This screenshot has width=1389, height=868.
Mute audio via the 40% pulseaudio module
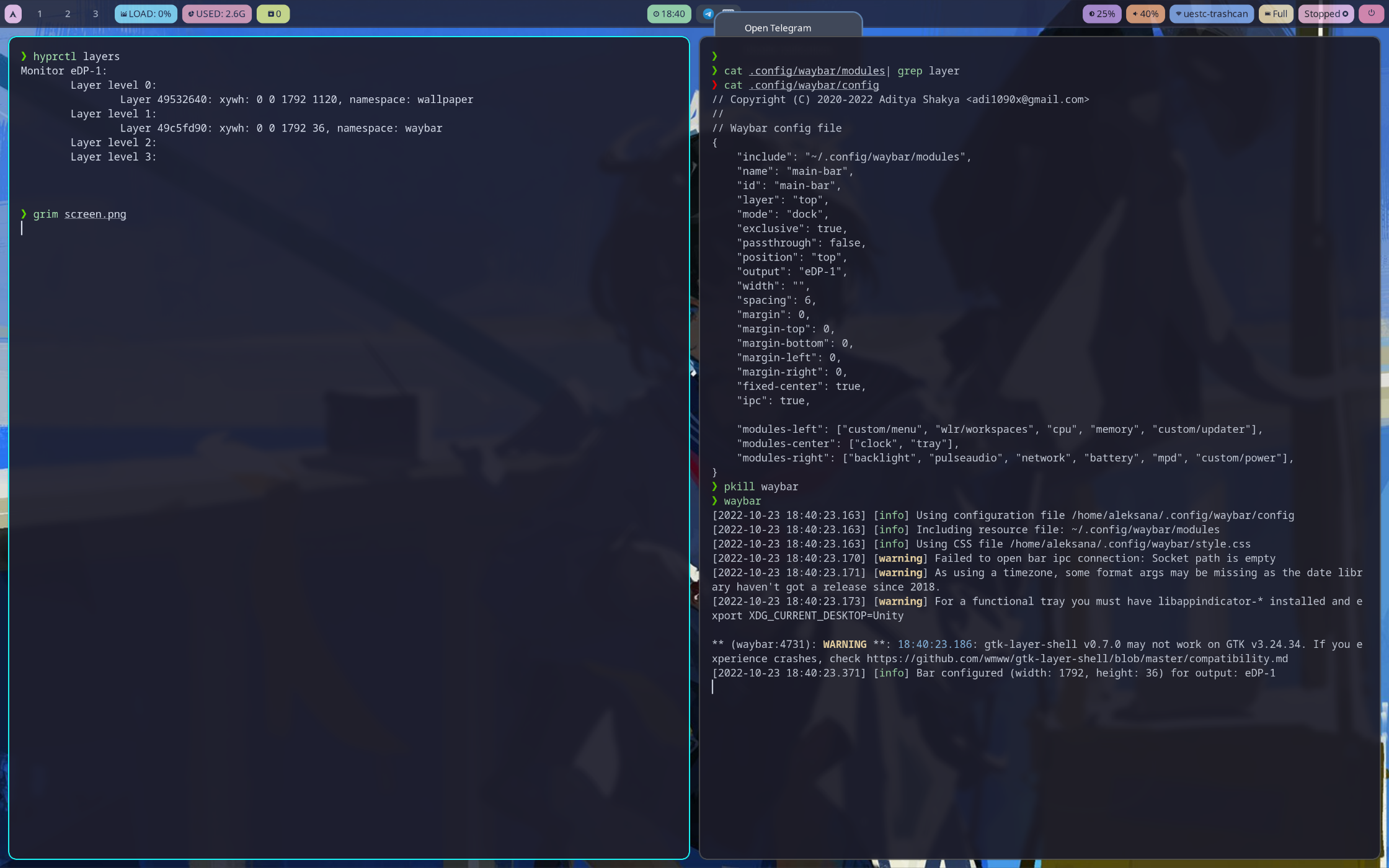click(1145, 13)
